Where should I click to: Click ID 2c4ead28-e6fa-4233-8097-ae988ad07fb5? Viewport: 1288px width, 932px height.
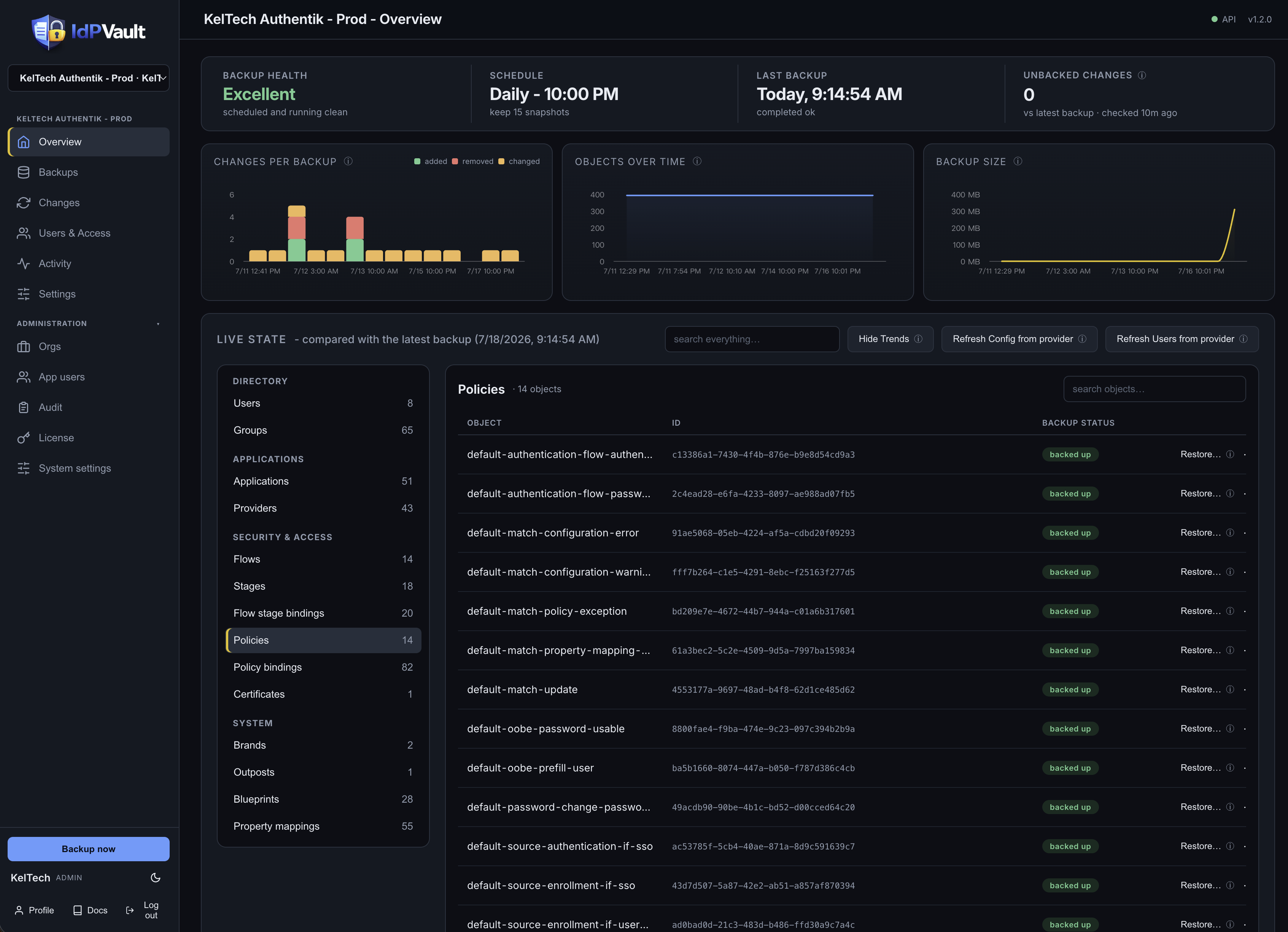(763, 493)
